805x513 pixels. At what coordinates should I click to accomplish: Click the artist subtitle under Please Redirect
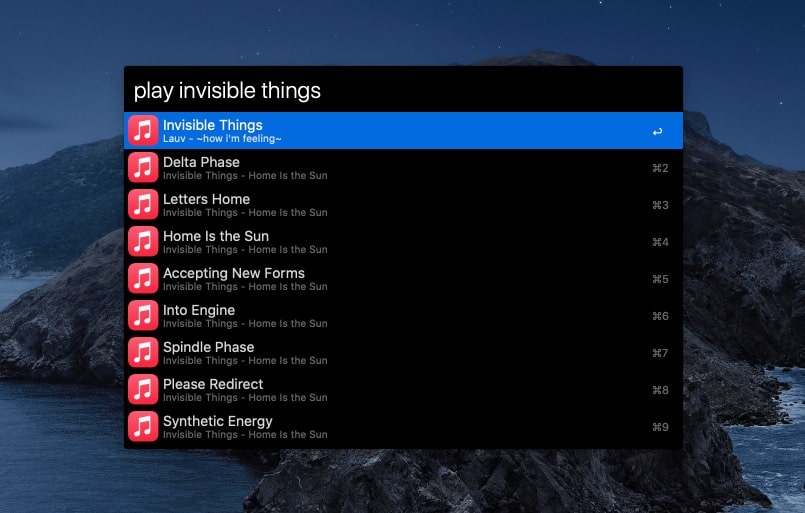coord(245,397)
